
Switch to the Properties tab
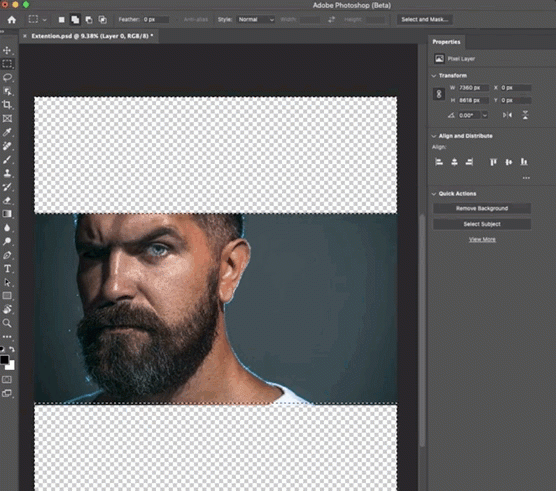pyautogui.click(x=446, y=42)
